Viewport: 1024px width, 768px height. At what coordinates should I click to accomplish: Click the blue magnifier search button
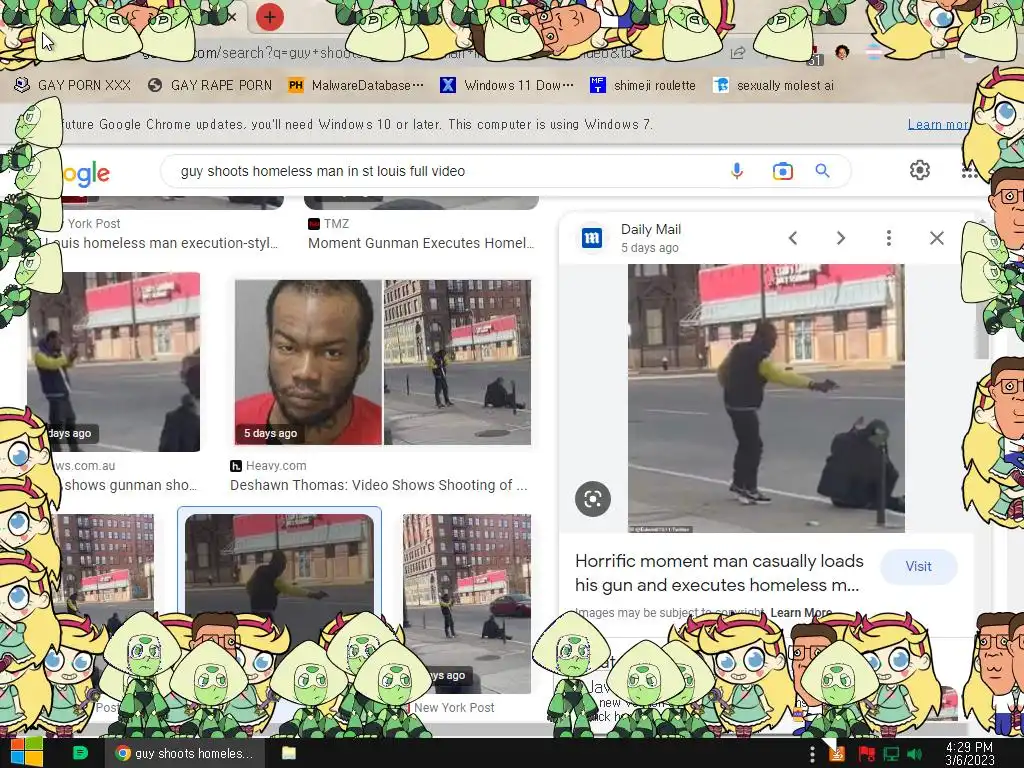pyautogui.click(x=822, y=171)
